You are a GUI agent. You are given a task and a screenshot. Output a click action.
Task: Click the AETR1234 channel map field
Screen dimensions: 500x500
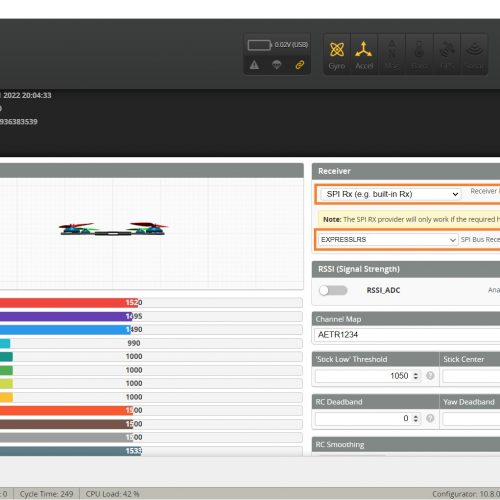tap(407, 334)
